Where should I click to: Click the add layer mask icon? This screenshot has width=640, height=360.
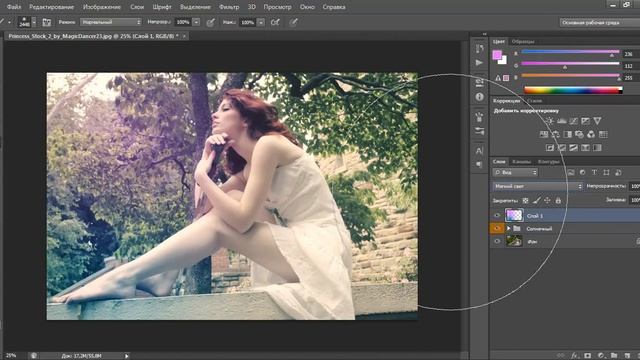[x=588, y=356]
